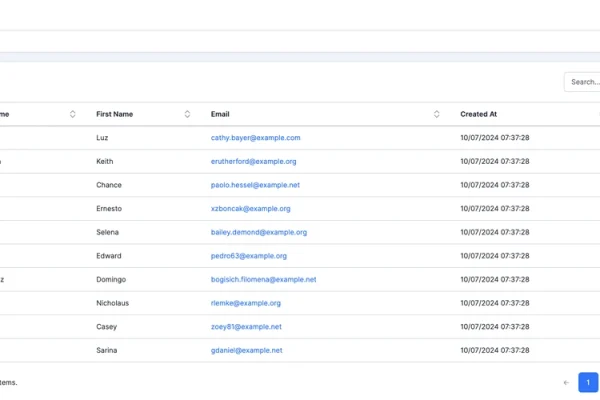This screenshot has width=600, height=400.
Task: Go to previous page arrow
Action: coord(566,382)
